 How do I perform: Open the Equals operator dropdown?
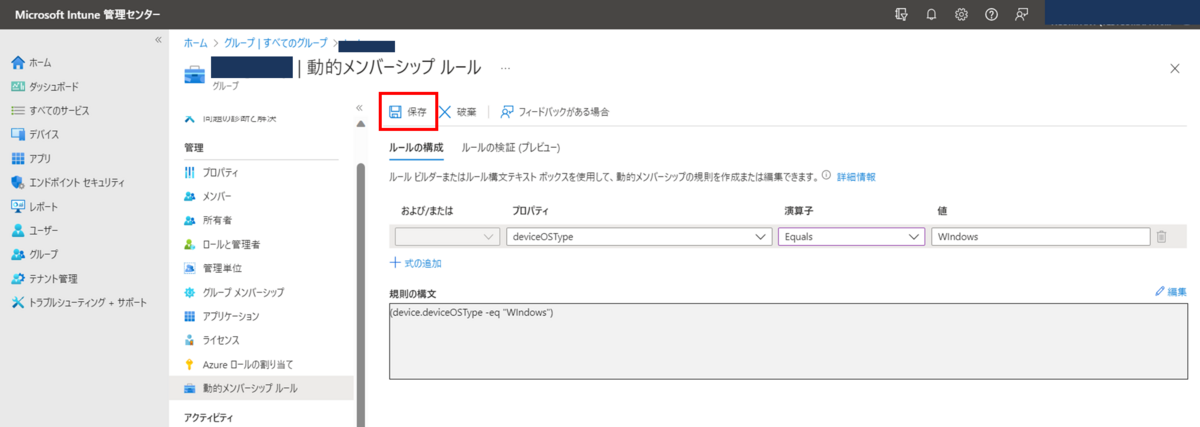(x=851, y=237)
